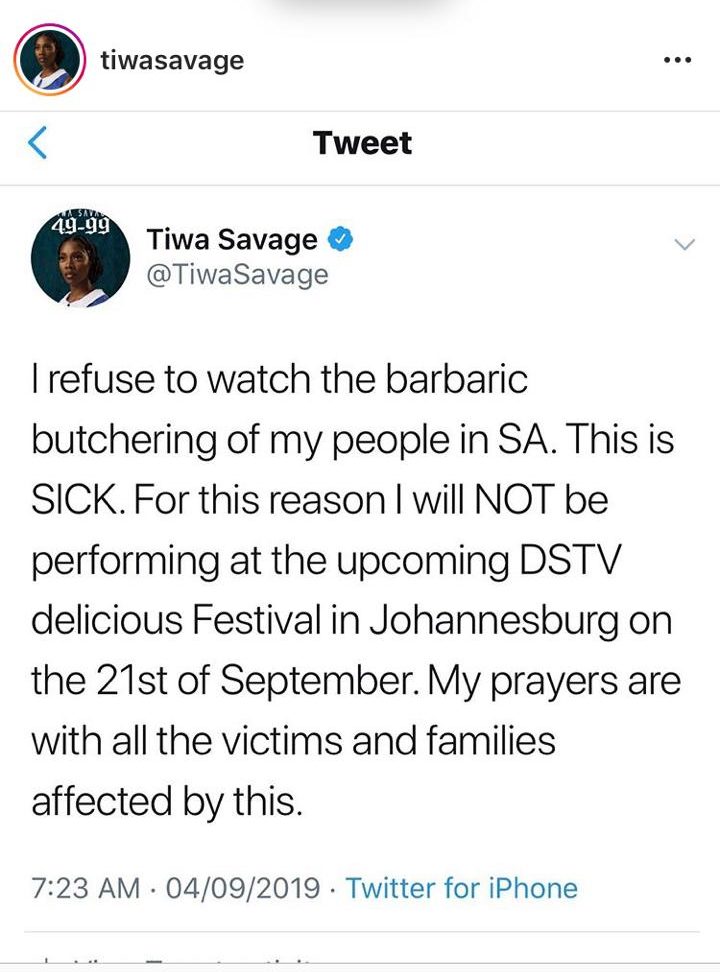Select the Tweet header title
This screenshot has width=720, height=972.
pyautogui.click(x=362, y=143)
